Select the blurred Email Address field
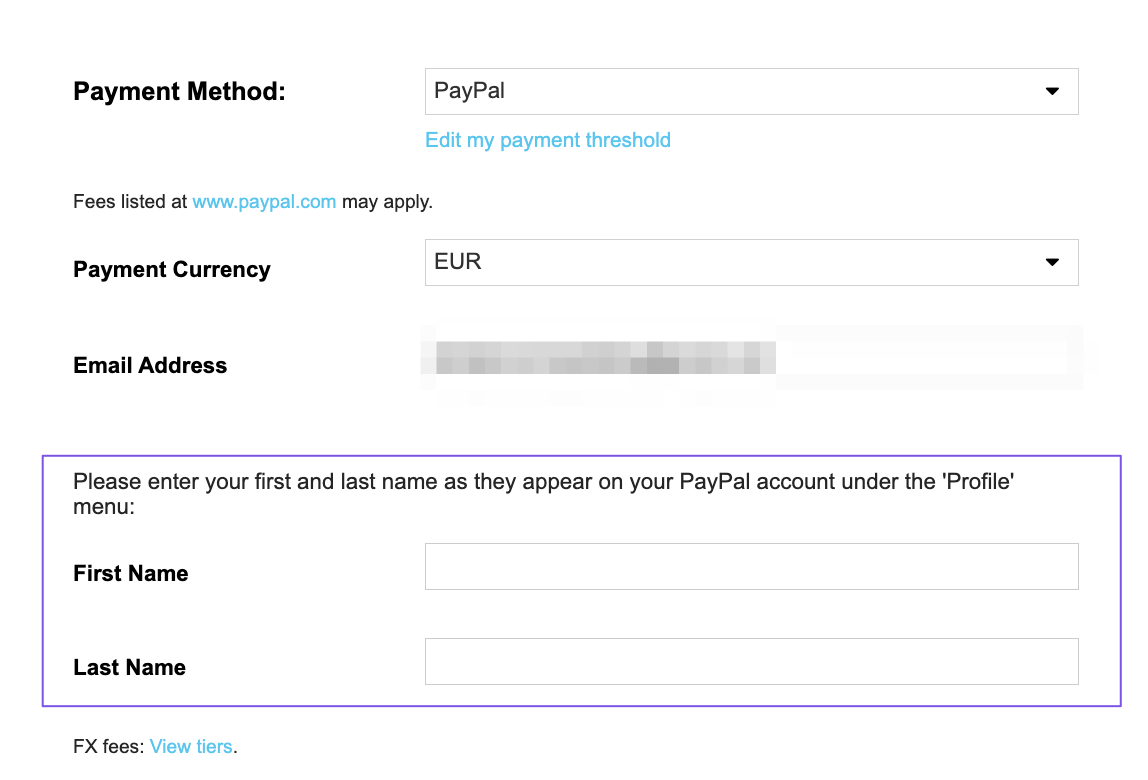The image size is (1148, 780). click(751, 357)
